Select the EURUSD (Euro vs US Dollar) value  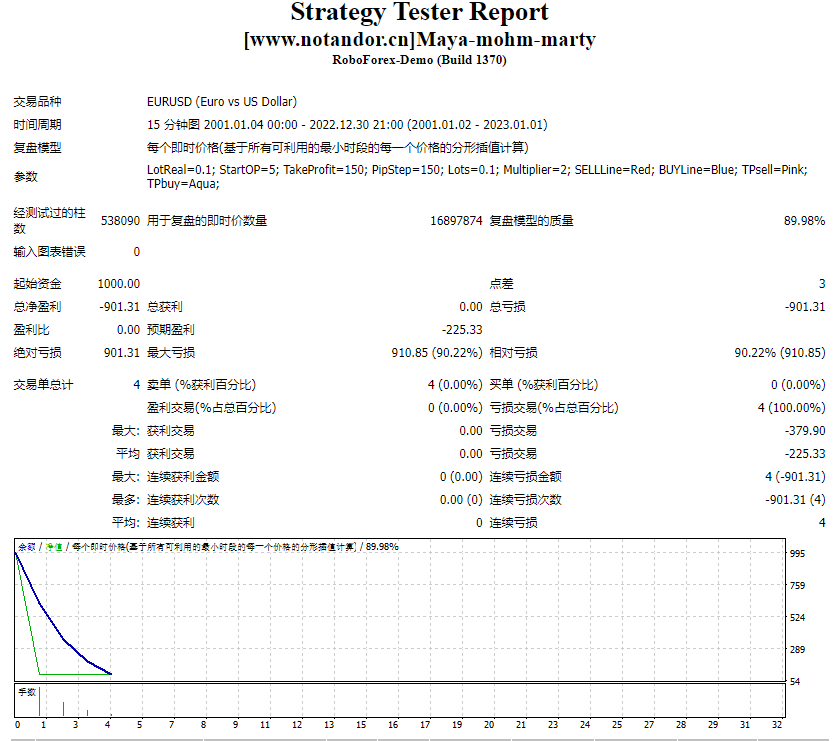tap(222, 102)
